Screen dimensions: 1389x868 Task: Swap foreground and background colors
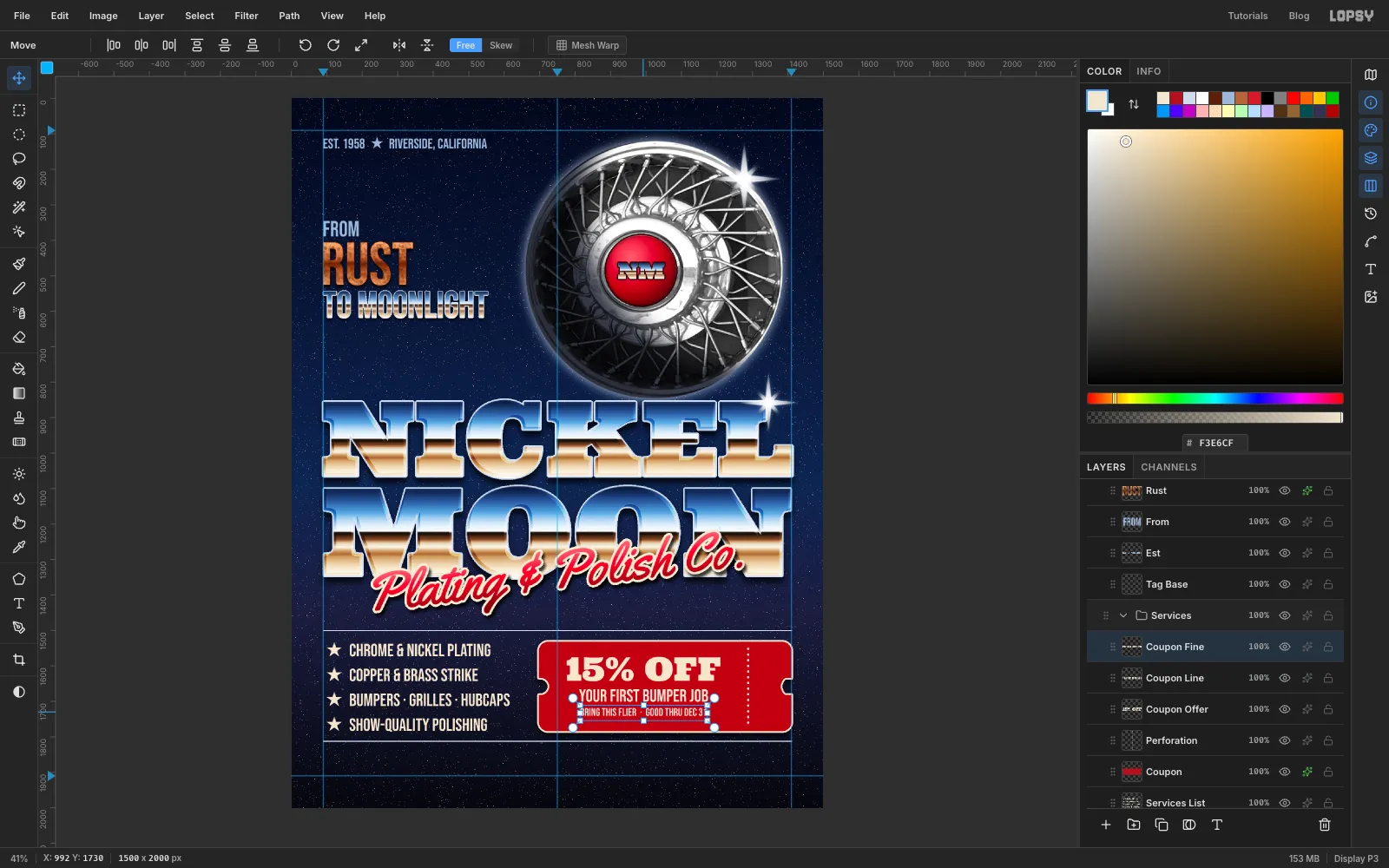point(1134,104)
